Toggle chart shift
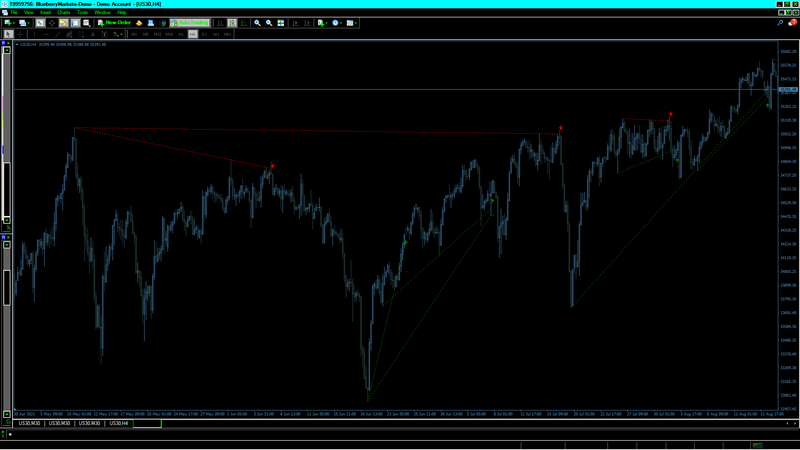Screen dimensions: 800x450 [x=307, y=23]
